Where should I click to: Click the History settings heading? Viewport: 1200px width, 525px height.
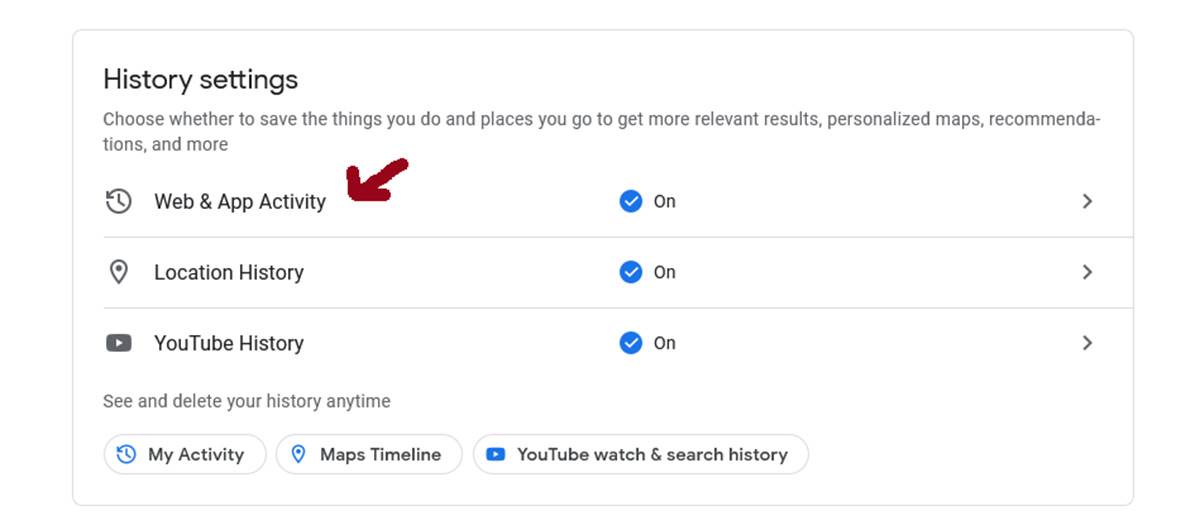[x=200, y=79]
